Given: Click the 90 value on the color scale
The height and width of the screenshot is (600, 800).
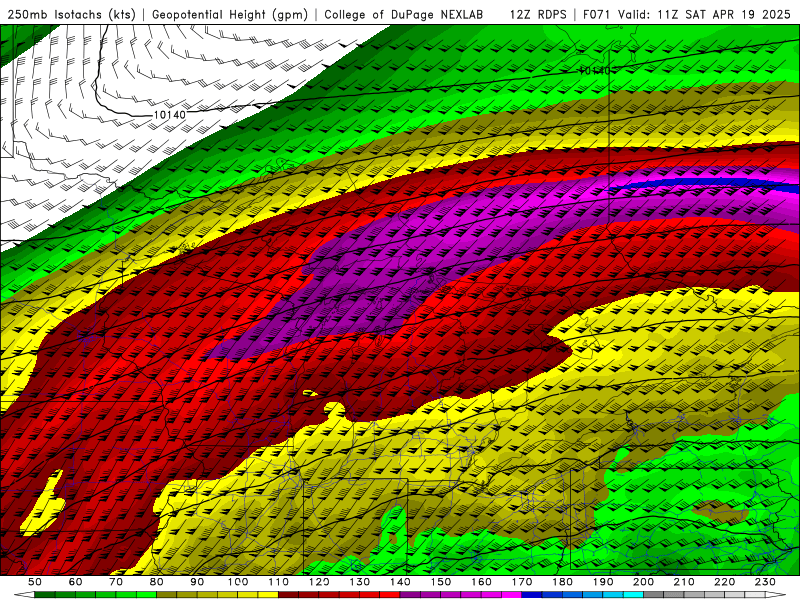Looking at the screenshot, I should point(197,582).
